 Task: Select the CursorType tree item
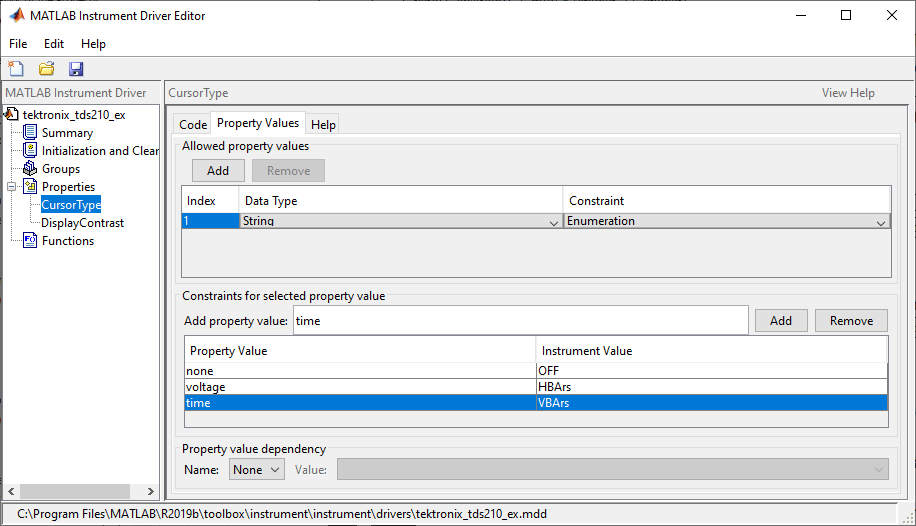(71, 205)
